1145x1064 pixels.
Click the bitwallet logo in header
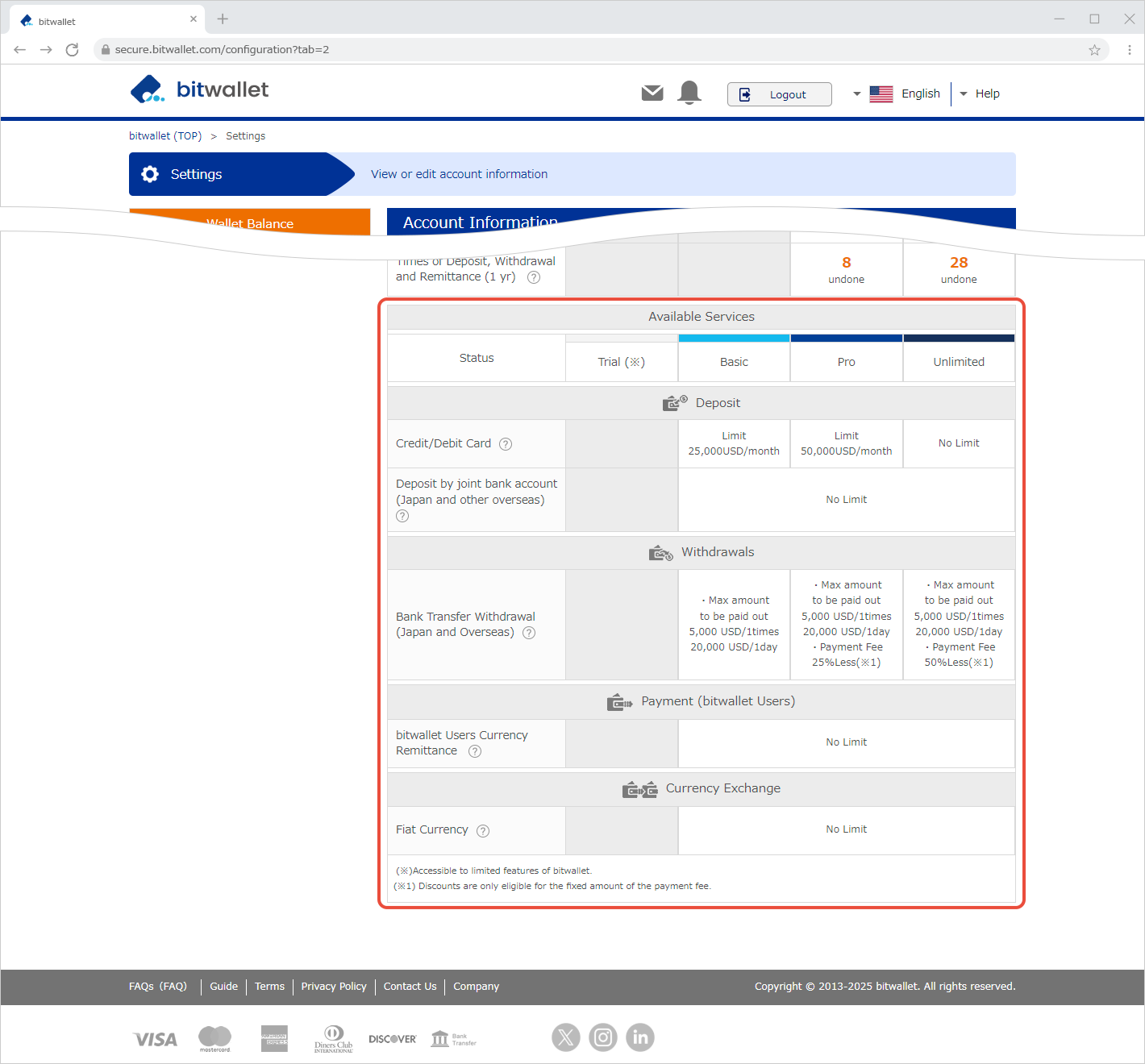199,89
